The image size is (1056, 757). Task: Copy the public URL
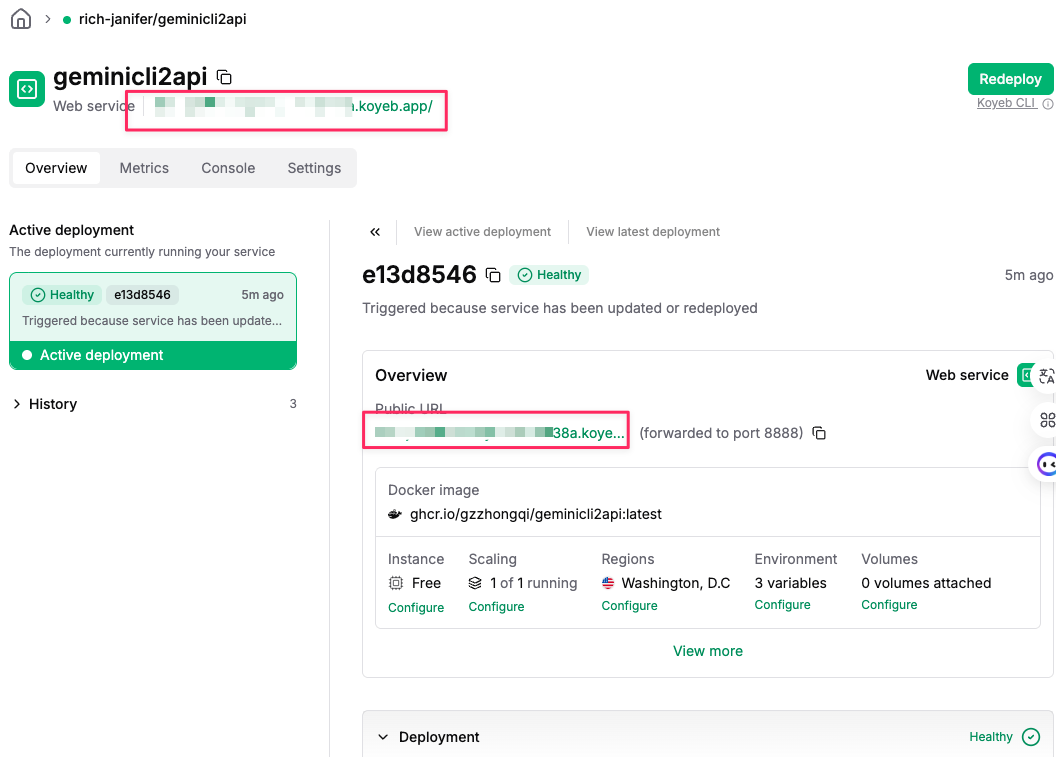click(x=819, y=433)
